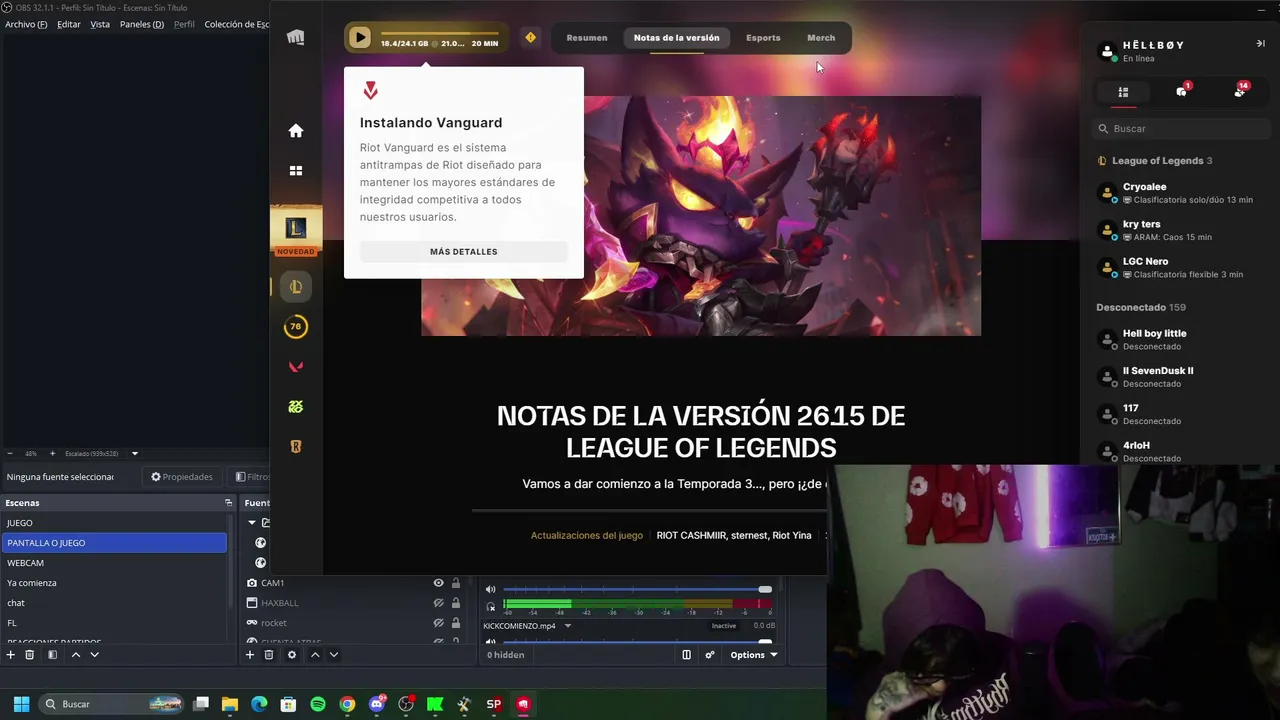Open the mixer Options dropdown
1280x720 pixels.
(754, 655)
